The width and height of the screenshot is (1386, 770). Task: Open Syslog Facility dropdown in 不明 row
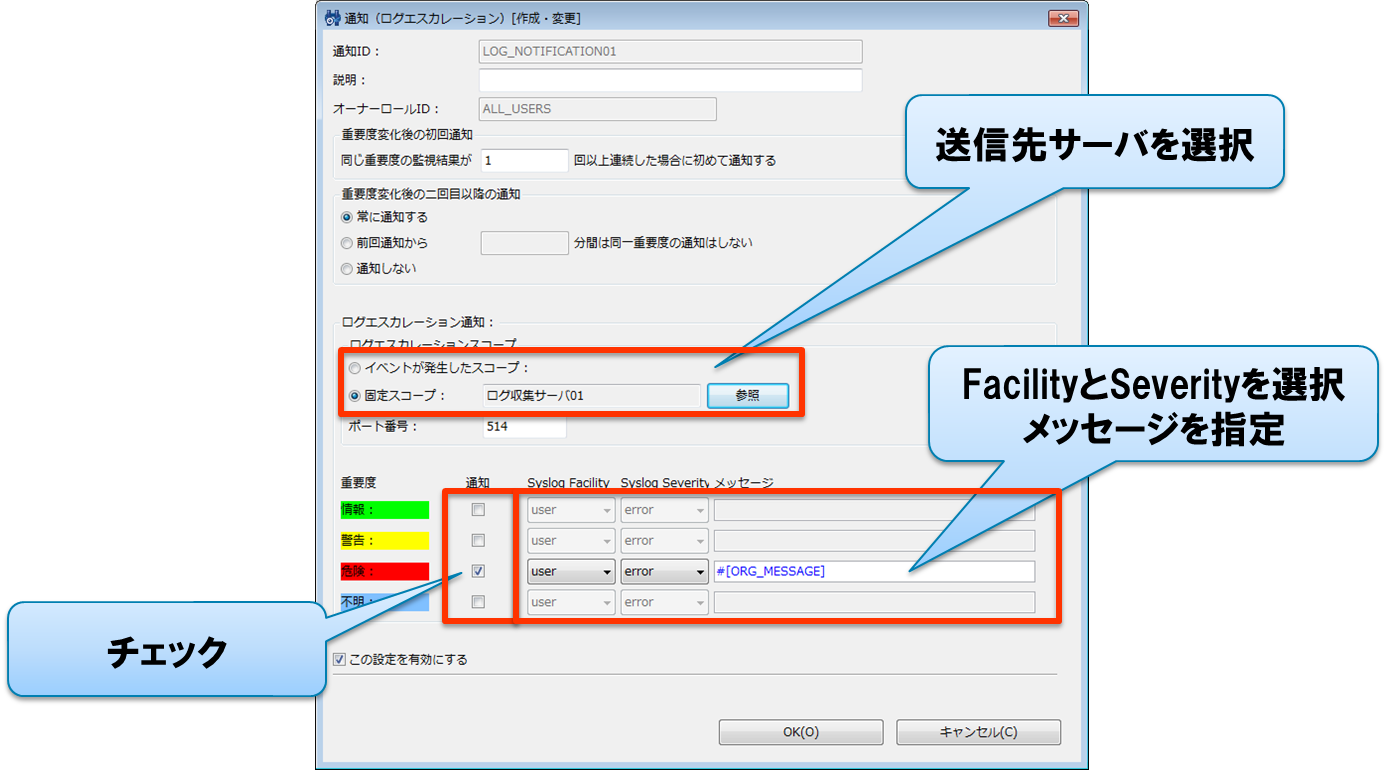[571, 602]
